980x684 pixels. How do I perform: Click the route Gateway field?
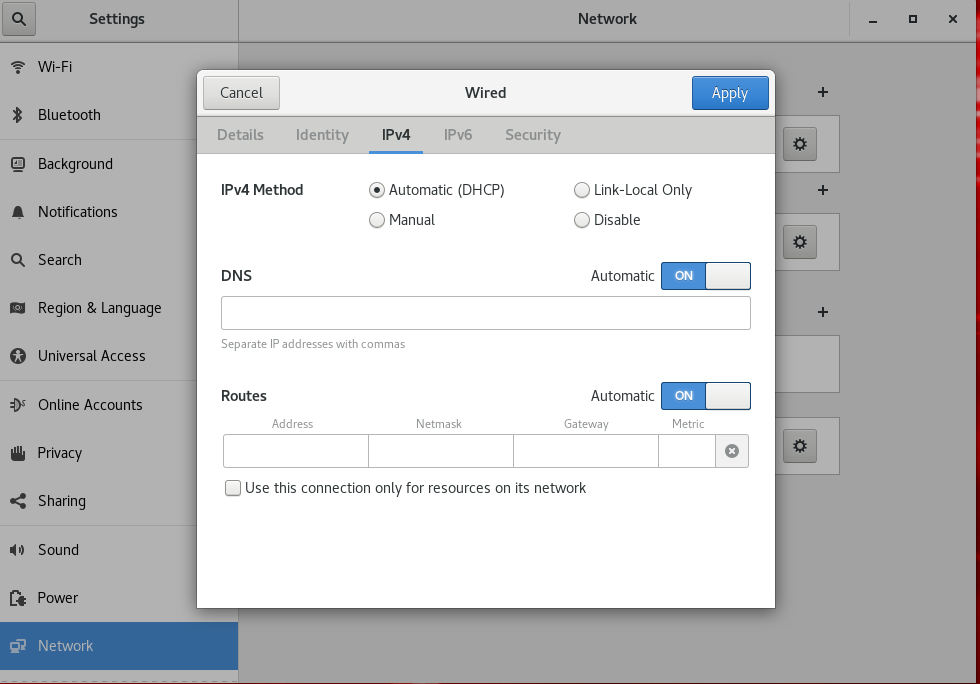(586, 451)
